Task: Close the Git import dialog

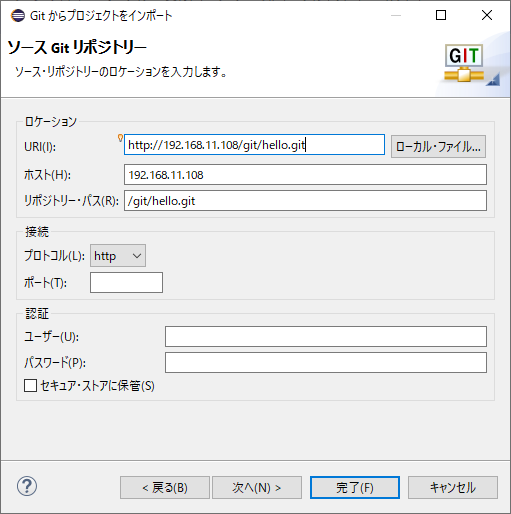Action: click(x=487, y=15)
